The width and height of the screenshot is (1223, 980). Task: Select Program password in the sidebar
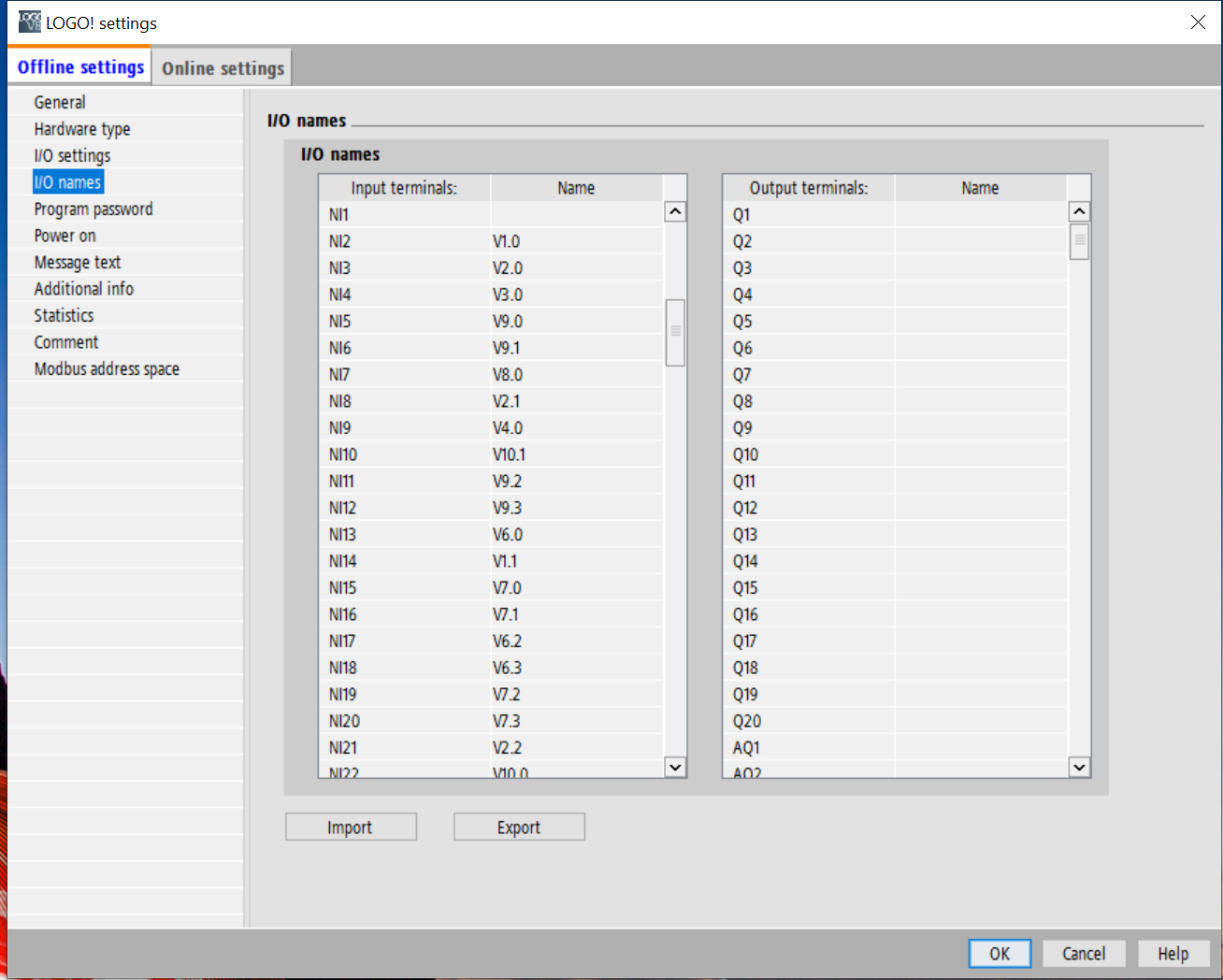94,209
